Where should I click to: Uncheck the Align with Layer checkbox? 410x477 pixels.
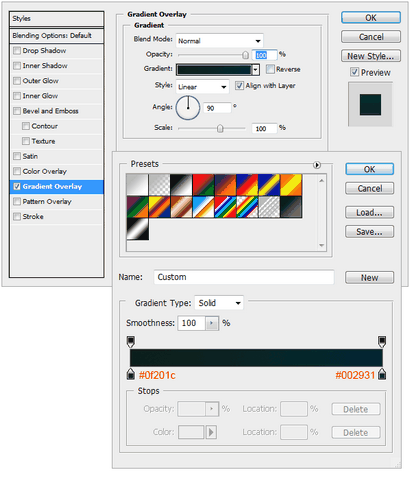point(239,86)
